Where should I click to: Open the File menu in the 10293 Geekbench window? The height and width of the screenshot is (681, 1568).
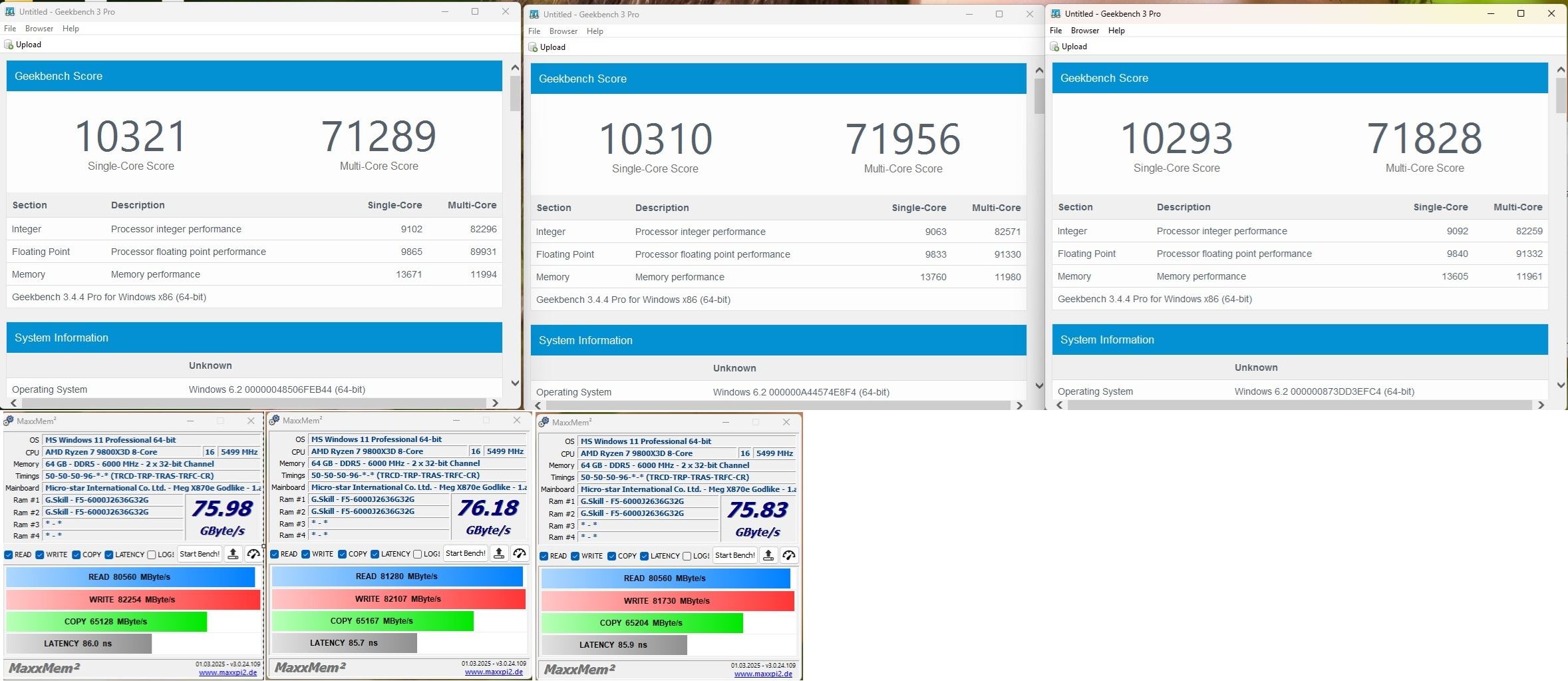(x=1056, y=31)
